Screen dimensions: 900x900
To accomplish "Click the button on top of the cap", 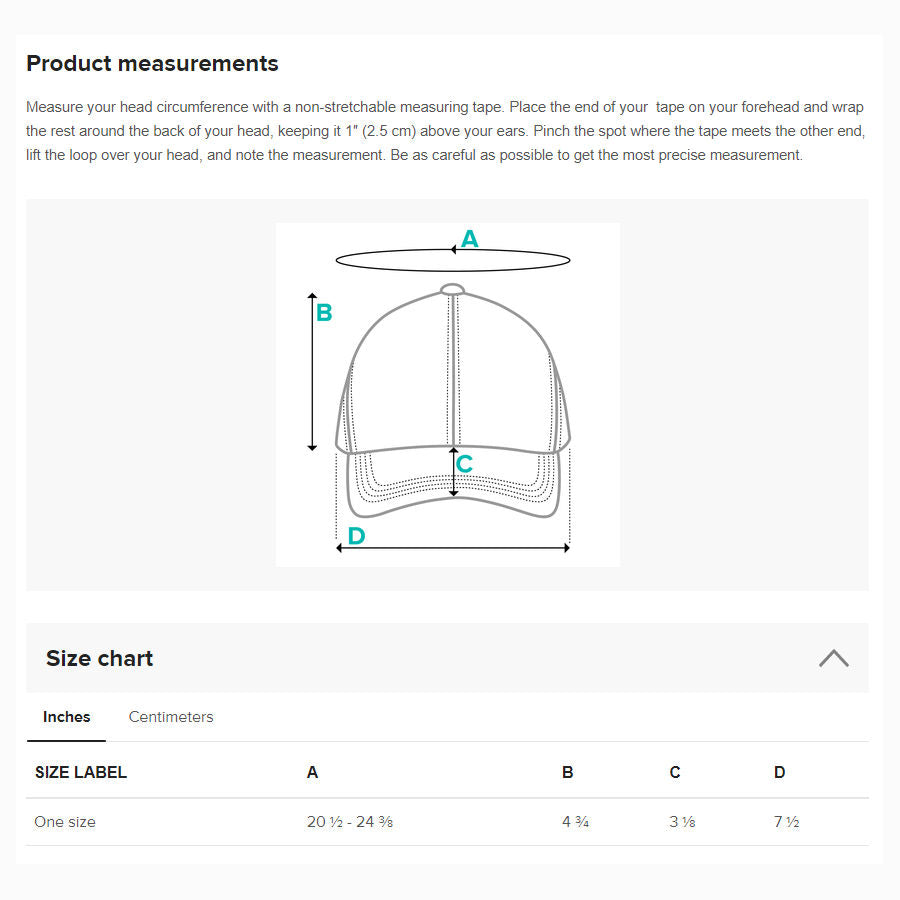I will pyautogui.click(x=452, y=290).
